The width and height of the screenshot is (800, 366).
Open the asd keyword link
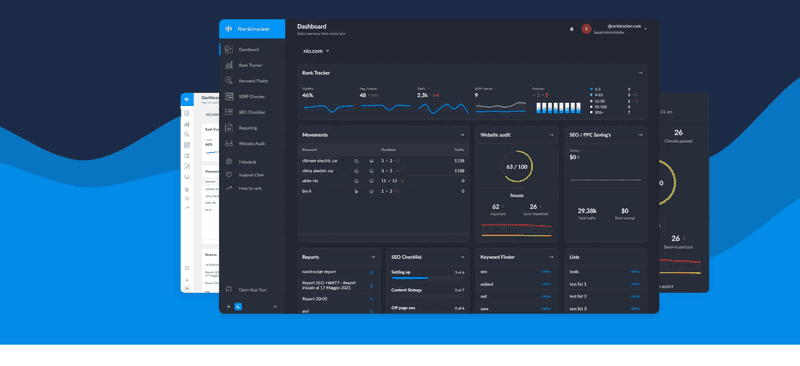[x=546, y=296]
